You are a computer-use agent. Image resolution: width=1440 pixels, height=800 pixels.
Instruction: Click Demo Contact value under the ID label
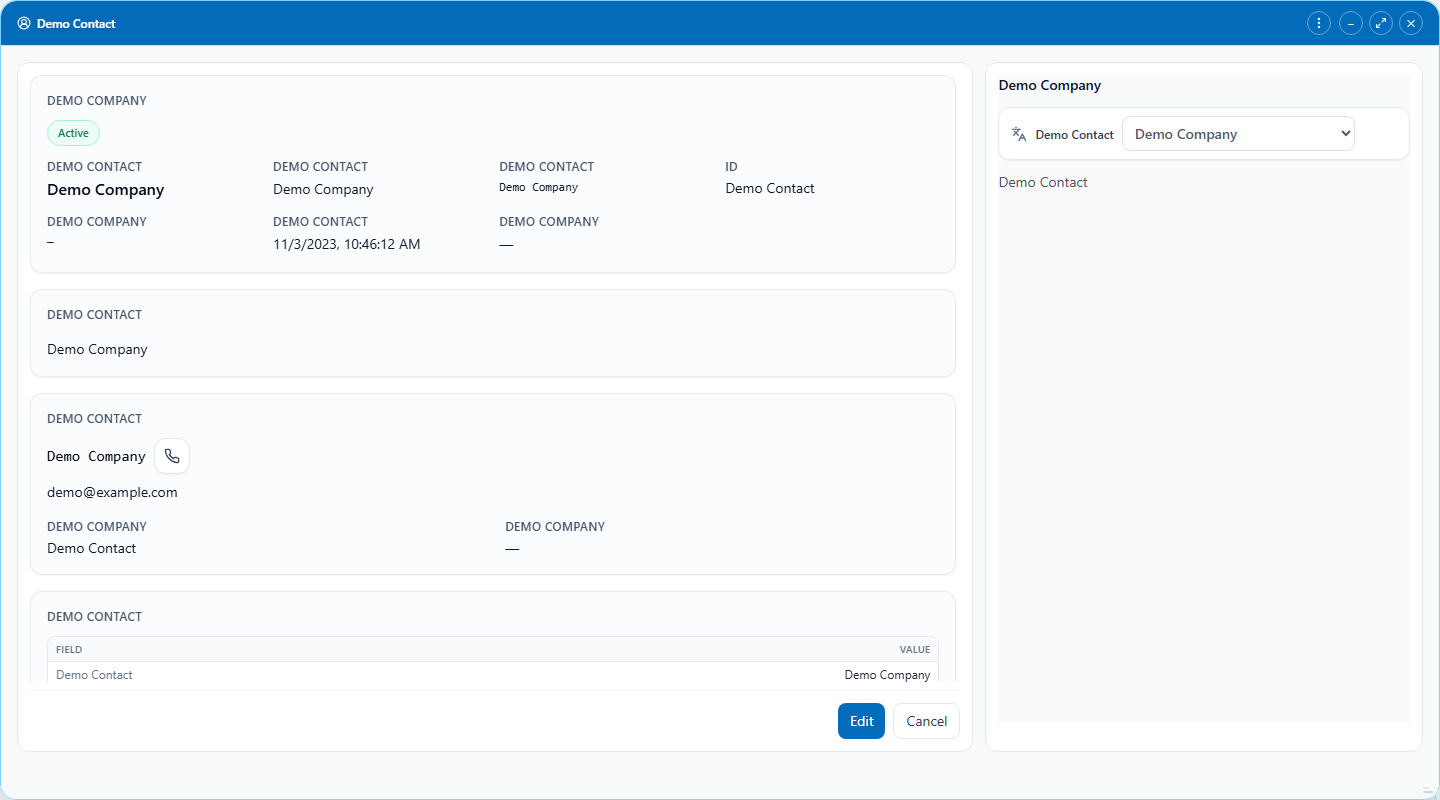coord(770,188)
